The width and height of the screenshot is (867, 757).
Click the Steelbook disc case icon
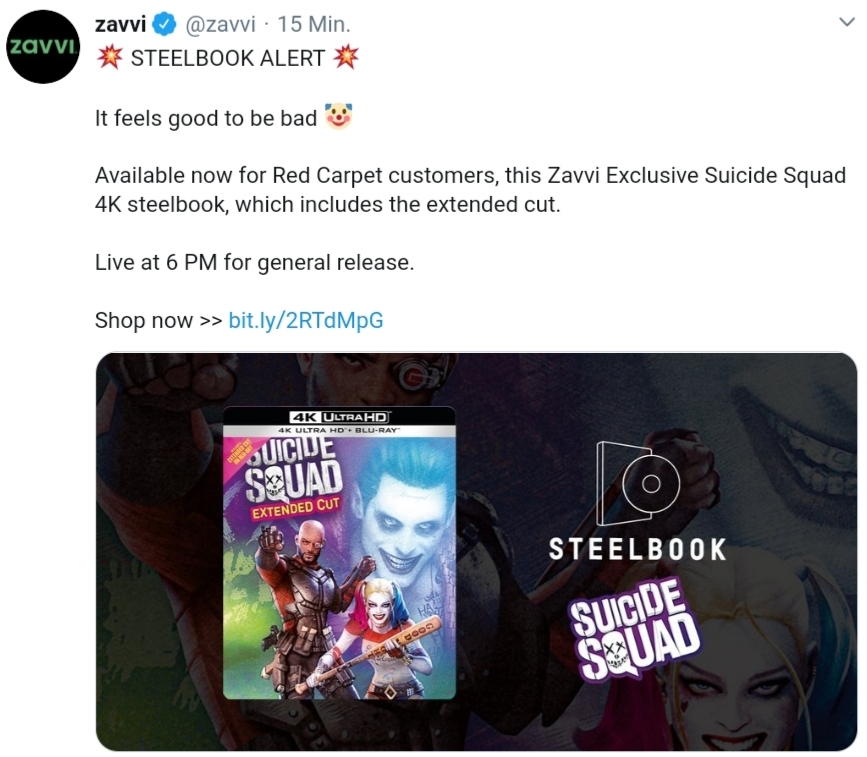click(638, 484)
